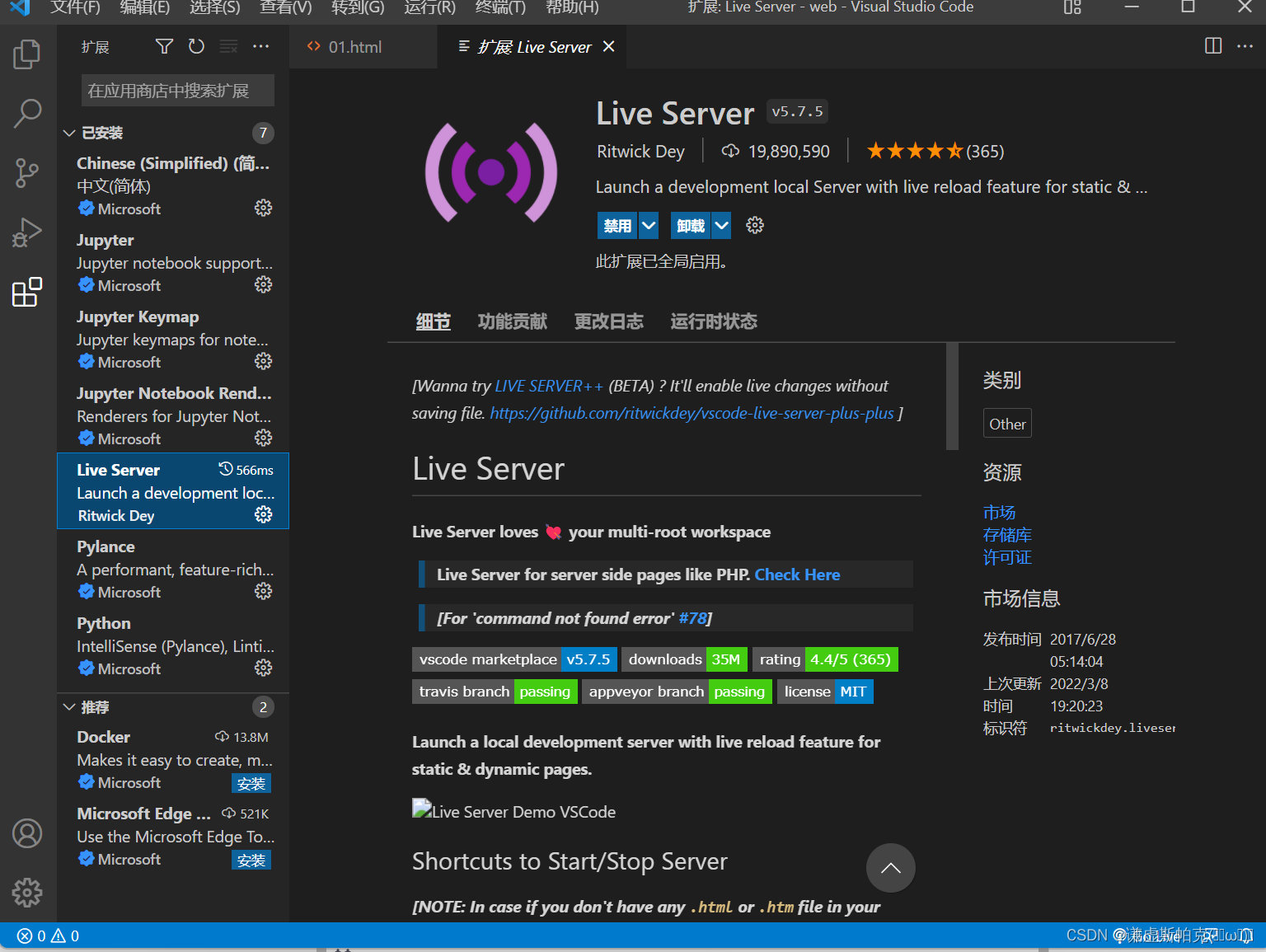
Task: Open manage gear for Jupyter extension
Action: pos(263,284)
